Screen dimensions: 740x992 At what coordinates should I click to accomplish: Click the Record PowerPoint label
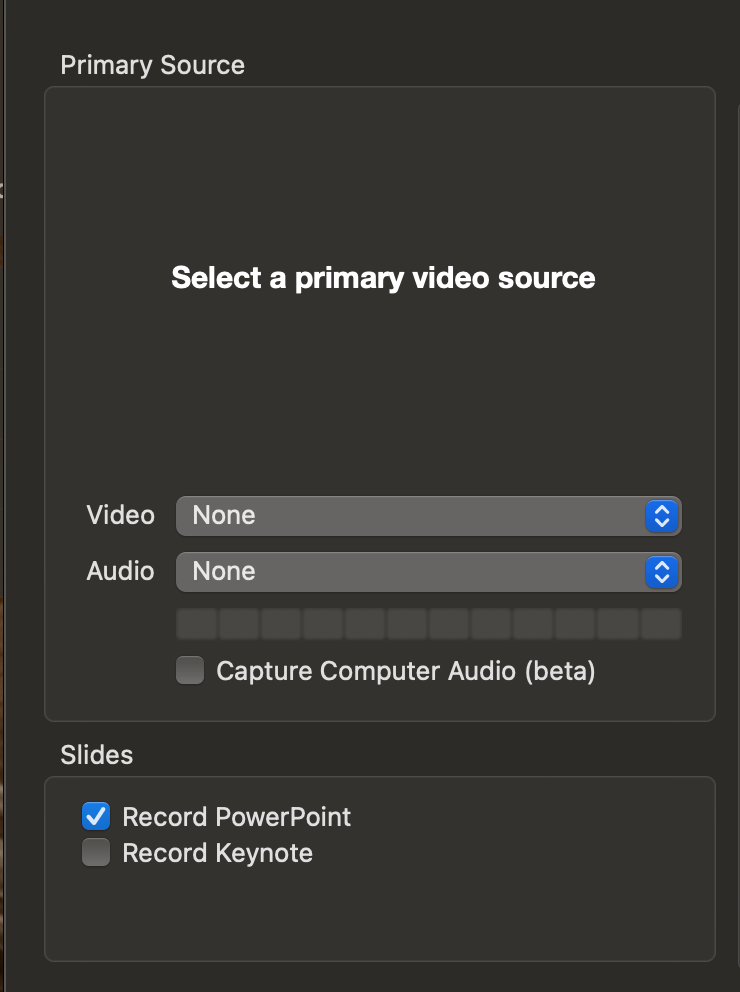(x=236, y=817)
